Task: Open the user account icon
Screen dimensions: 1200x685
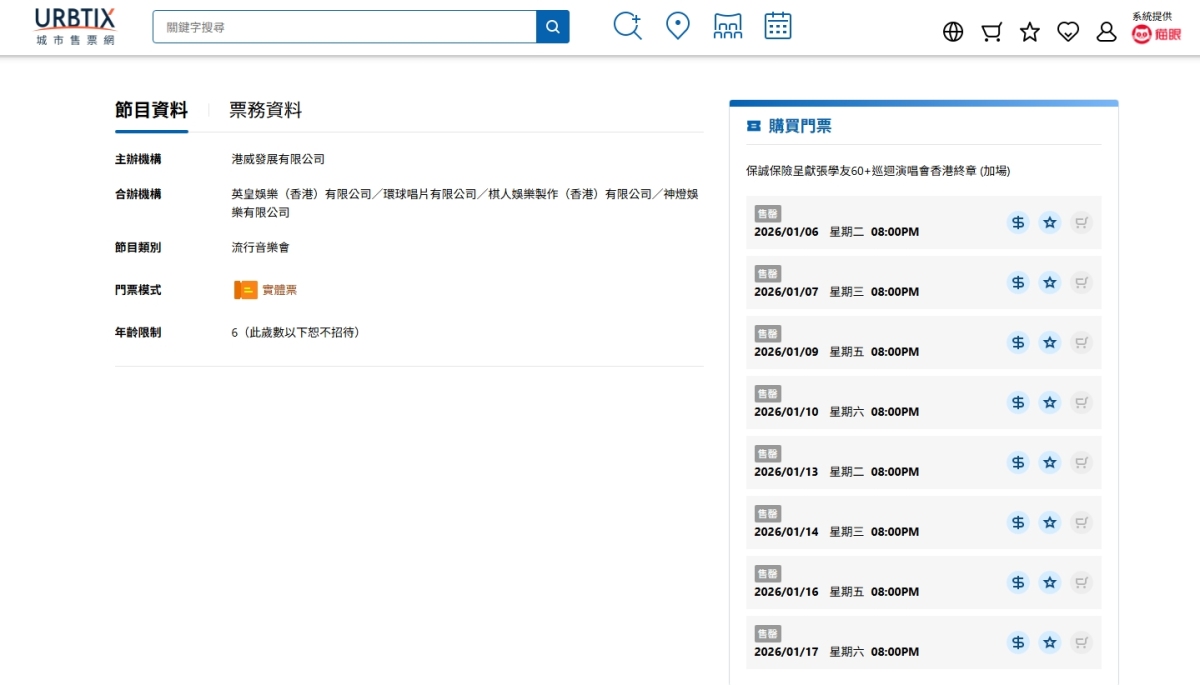Action: click(1106, 32)
